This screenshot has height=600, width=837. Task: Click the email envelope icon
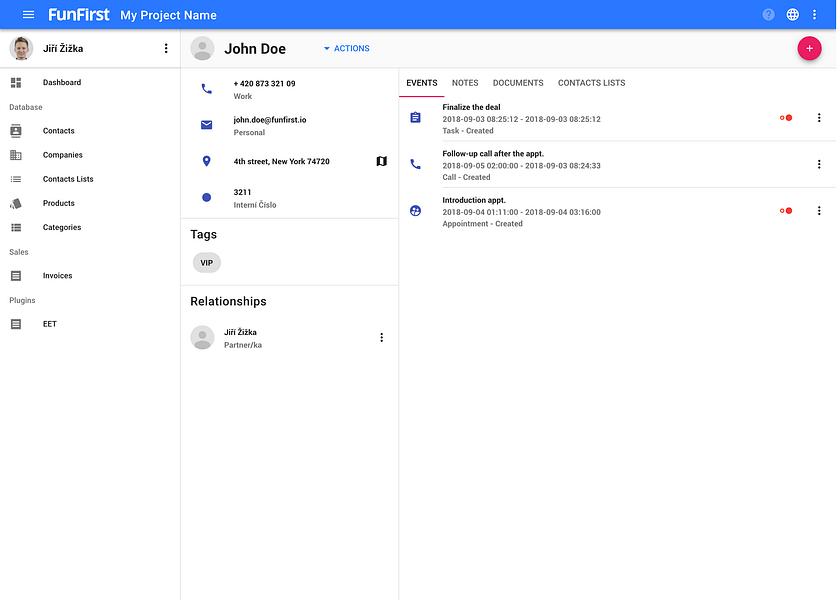207,125
